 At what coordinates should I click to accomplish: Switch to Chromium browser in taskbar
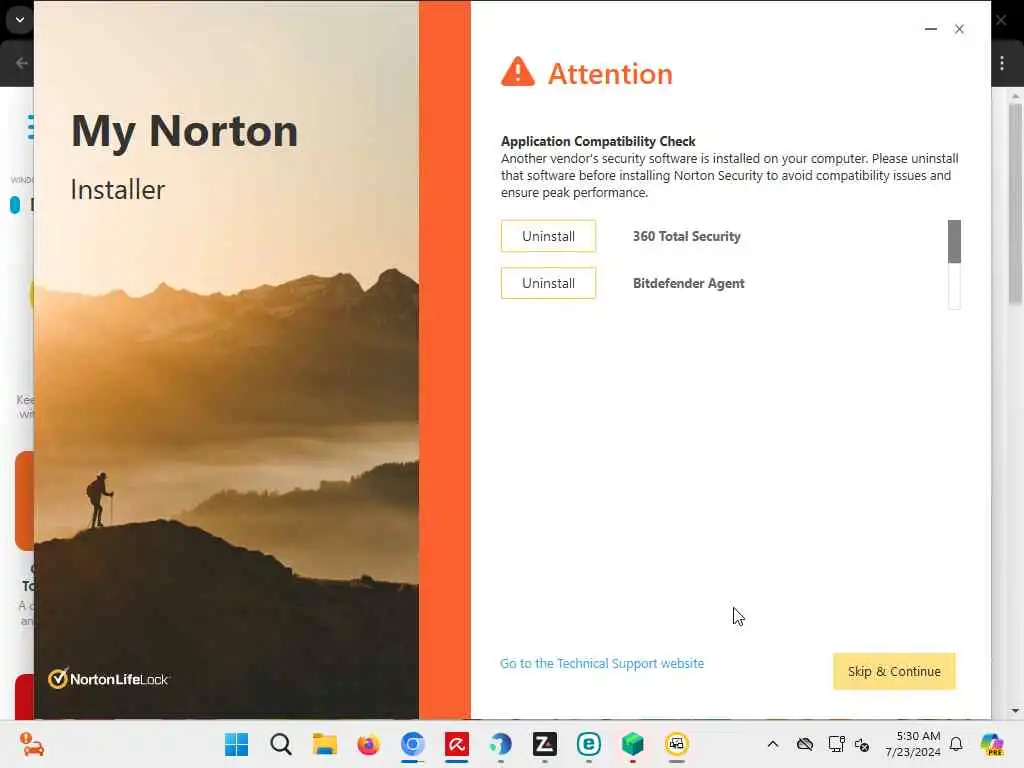pyautogui.click(x=413, y=744)
